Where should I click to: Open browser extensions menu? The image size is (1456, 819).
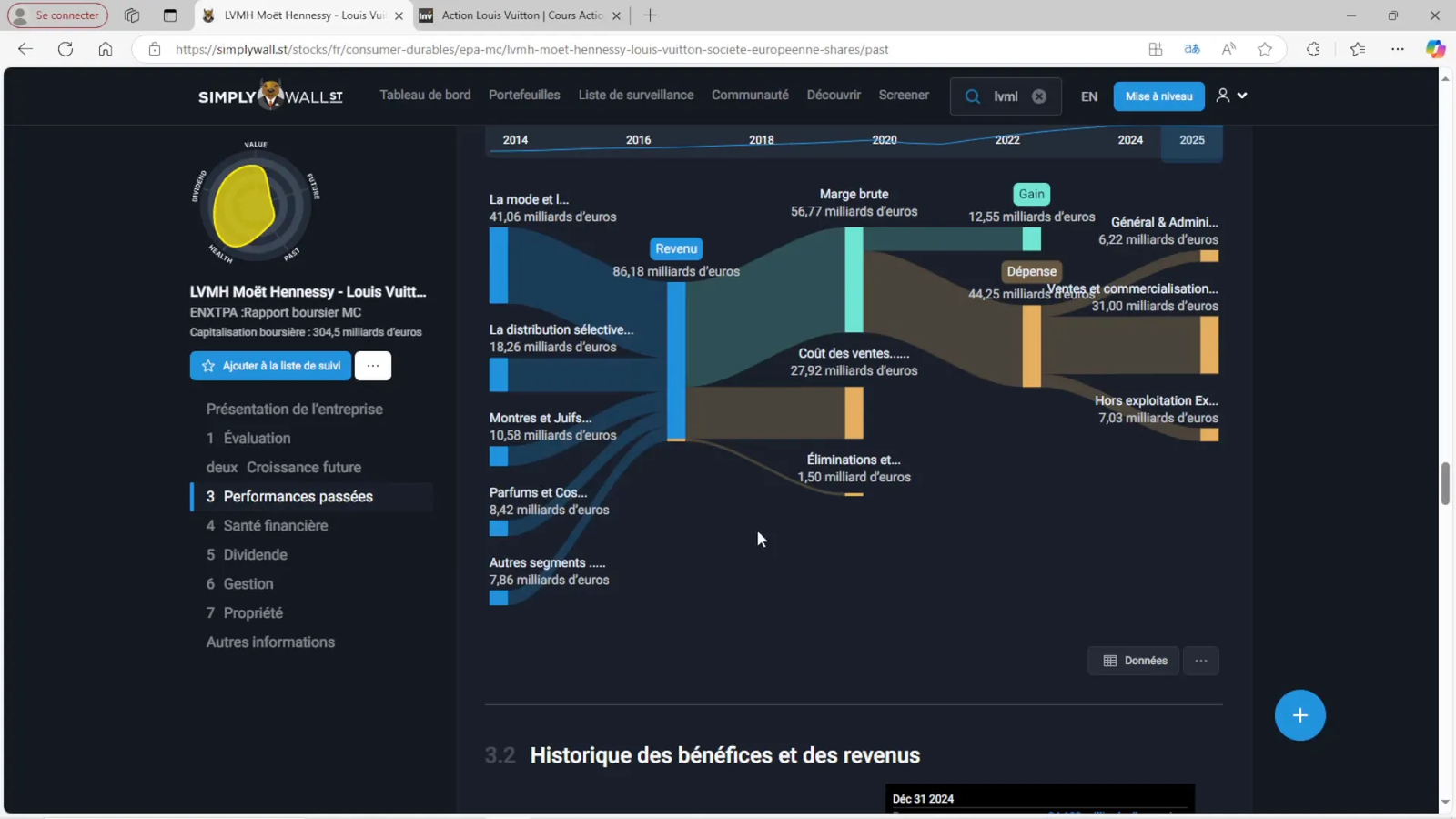point(1313,49)
